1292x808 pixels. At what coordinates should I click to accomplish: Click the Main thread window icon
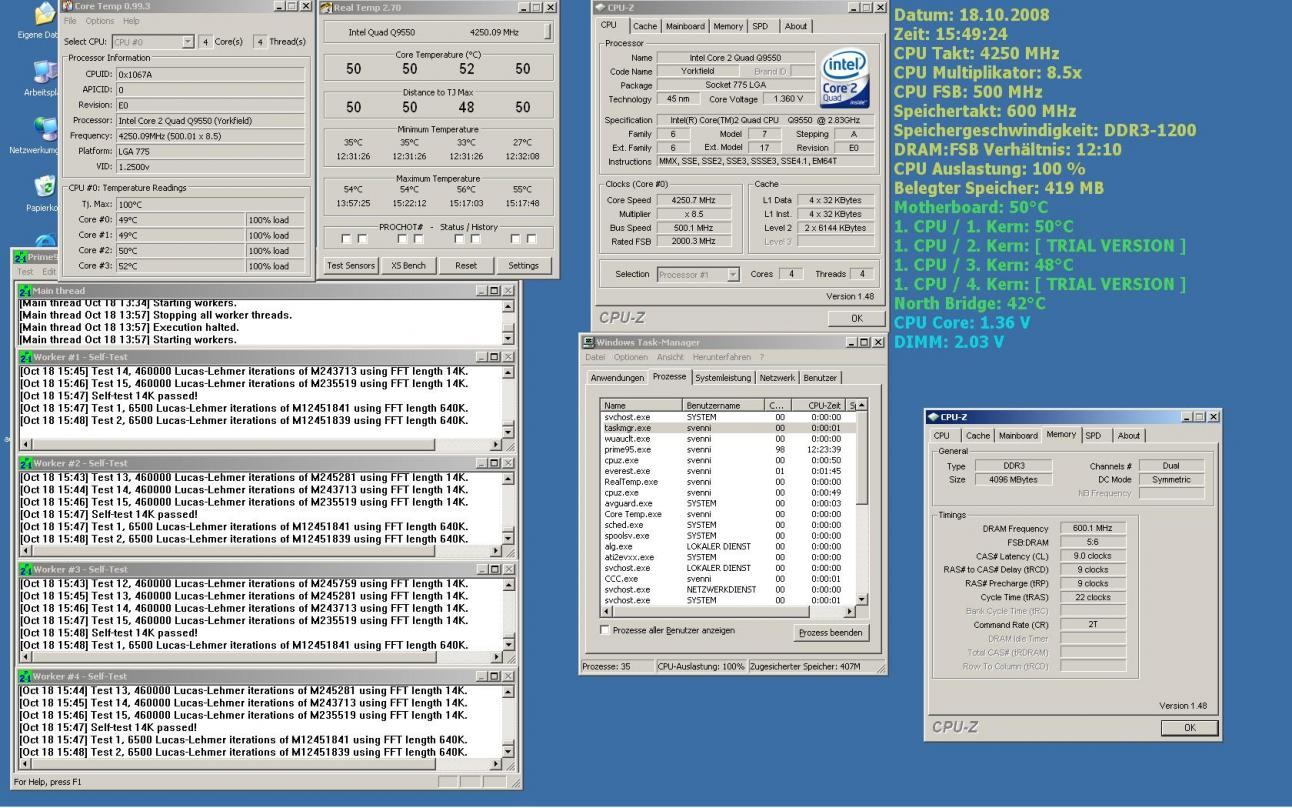click(x=26, y=290)
